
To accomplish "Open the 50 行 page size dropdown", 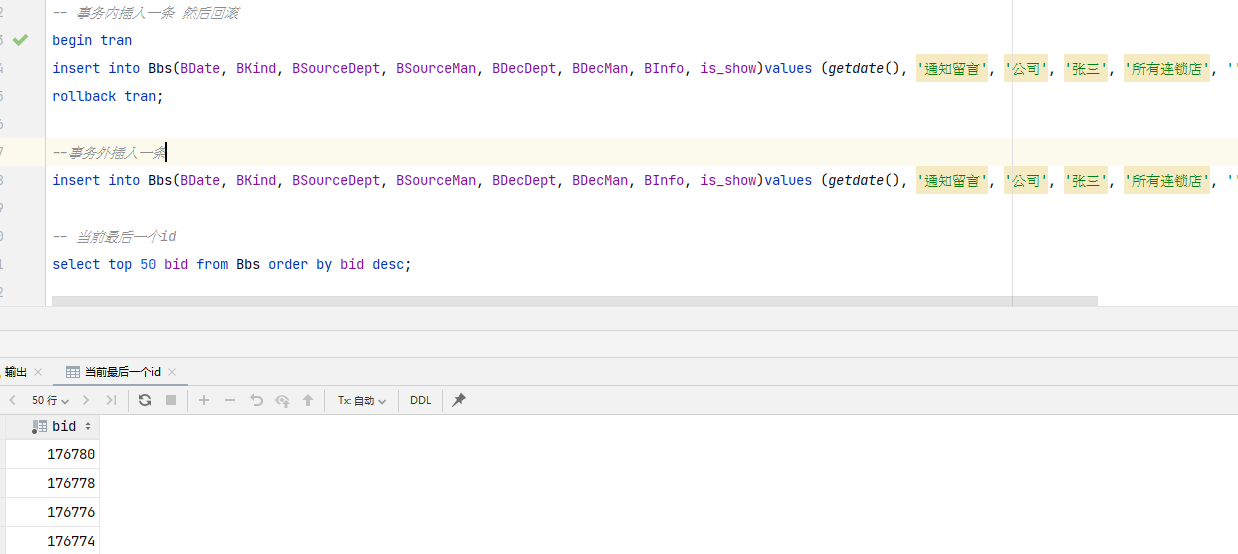I will [50, 400].
